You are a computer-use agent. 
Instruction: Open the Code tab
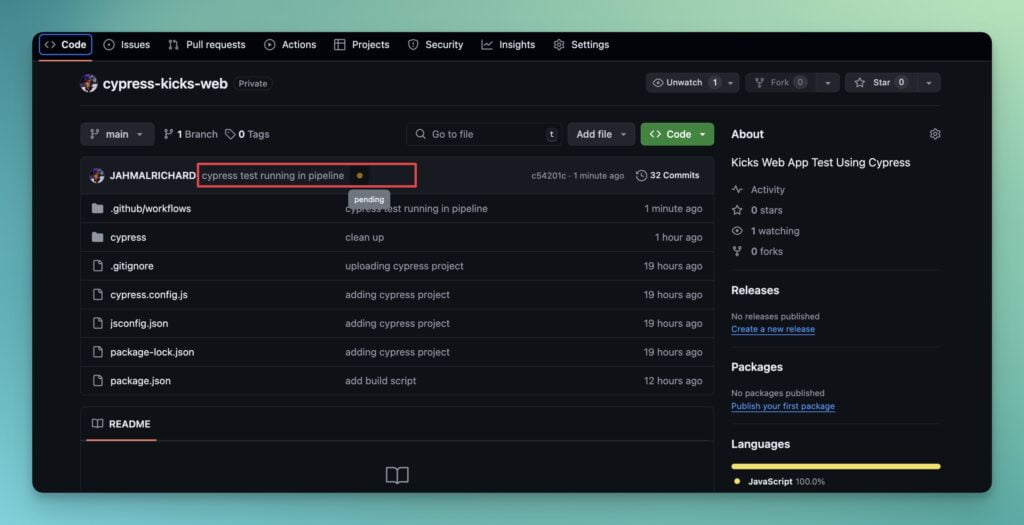click(x=65, y=44)
